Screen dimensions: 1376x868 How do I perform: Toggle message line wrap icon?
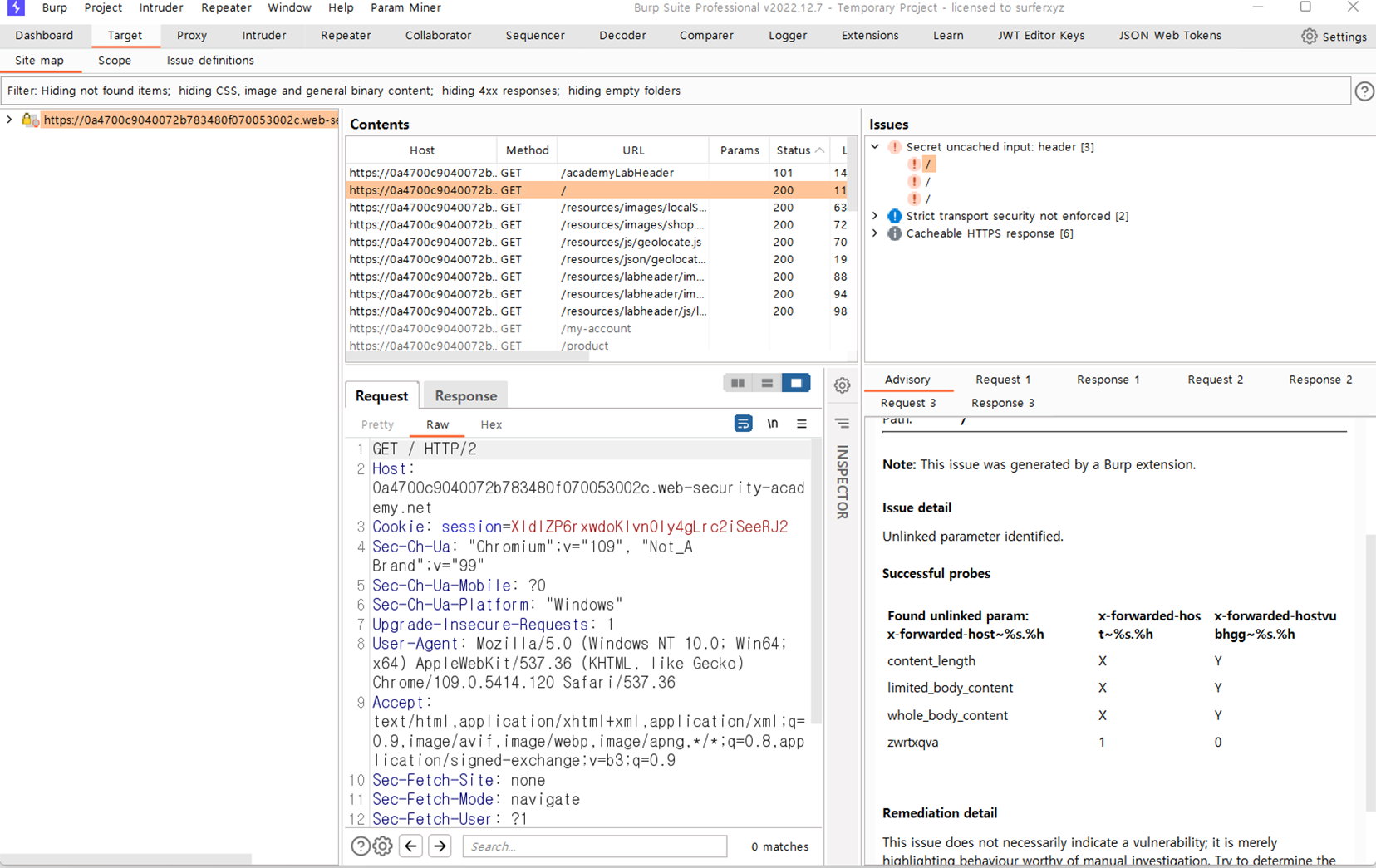pos(743,424)
